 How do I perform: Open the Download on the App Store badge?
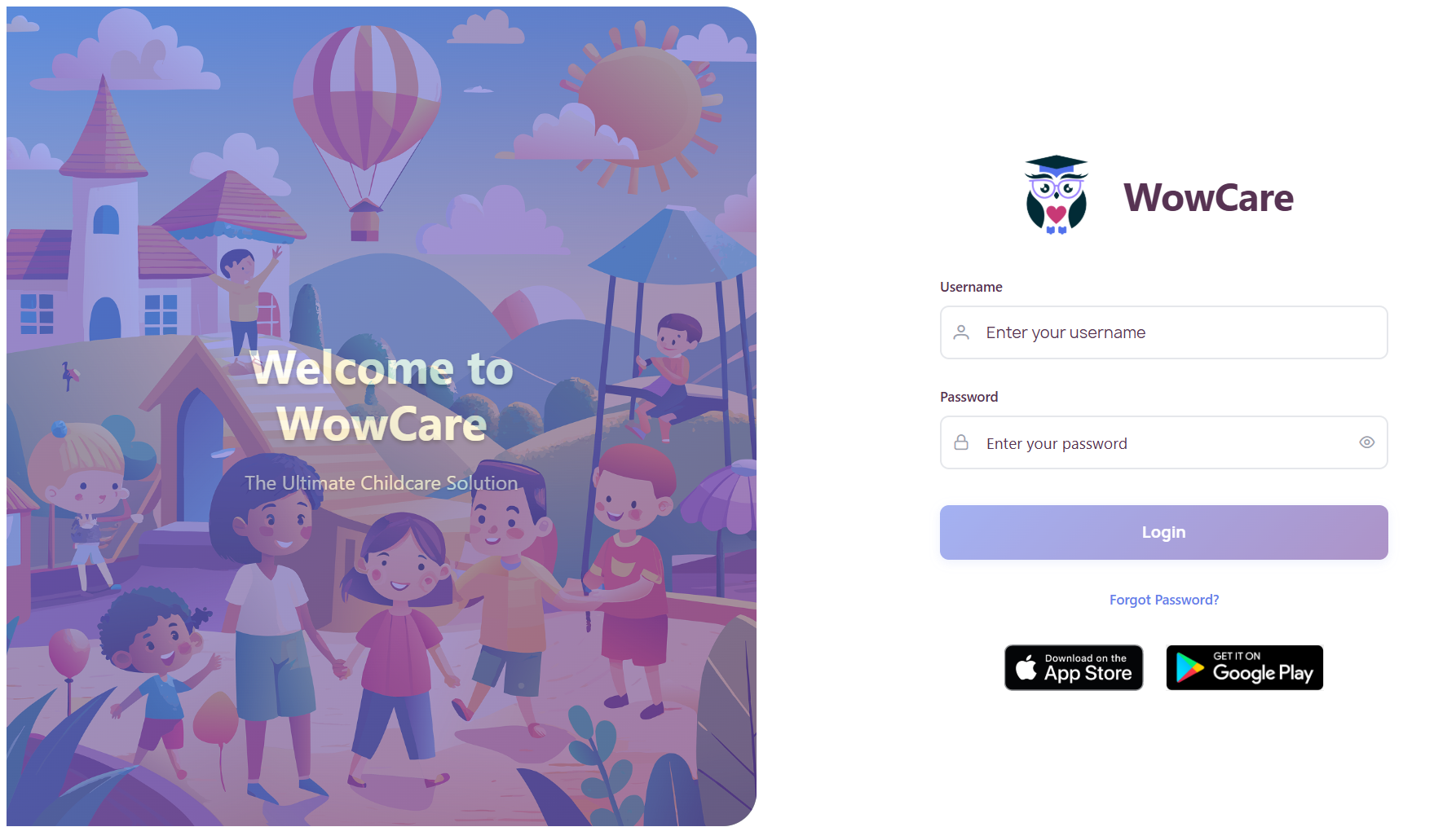click(1074, 668)
